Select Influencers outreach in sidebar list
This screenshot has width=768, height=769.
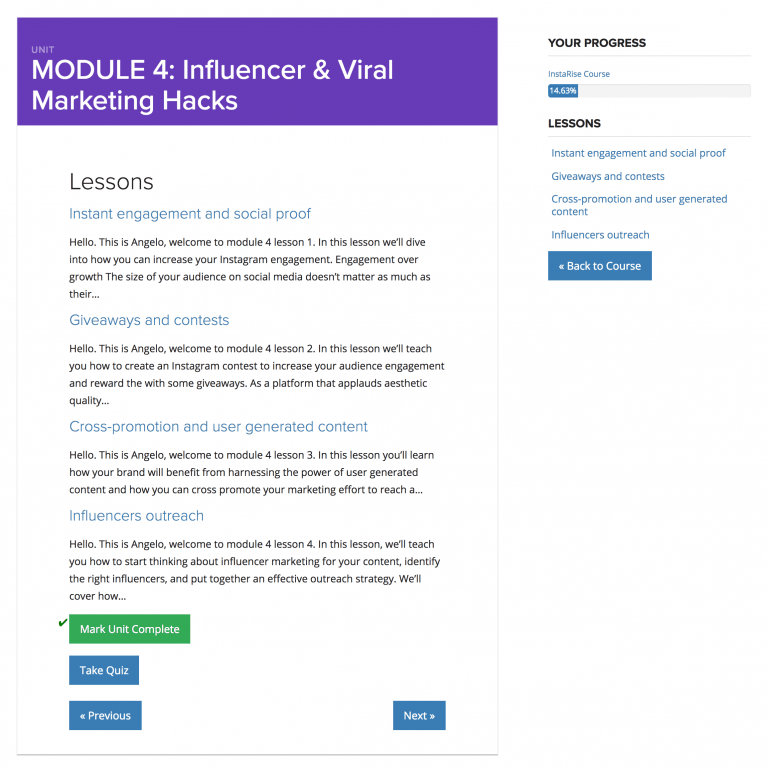click(x=600, y=235)
